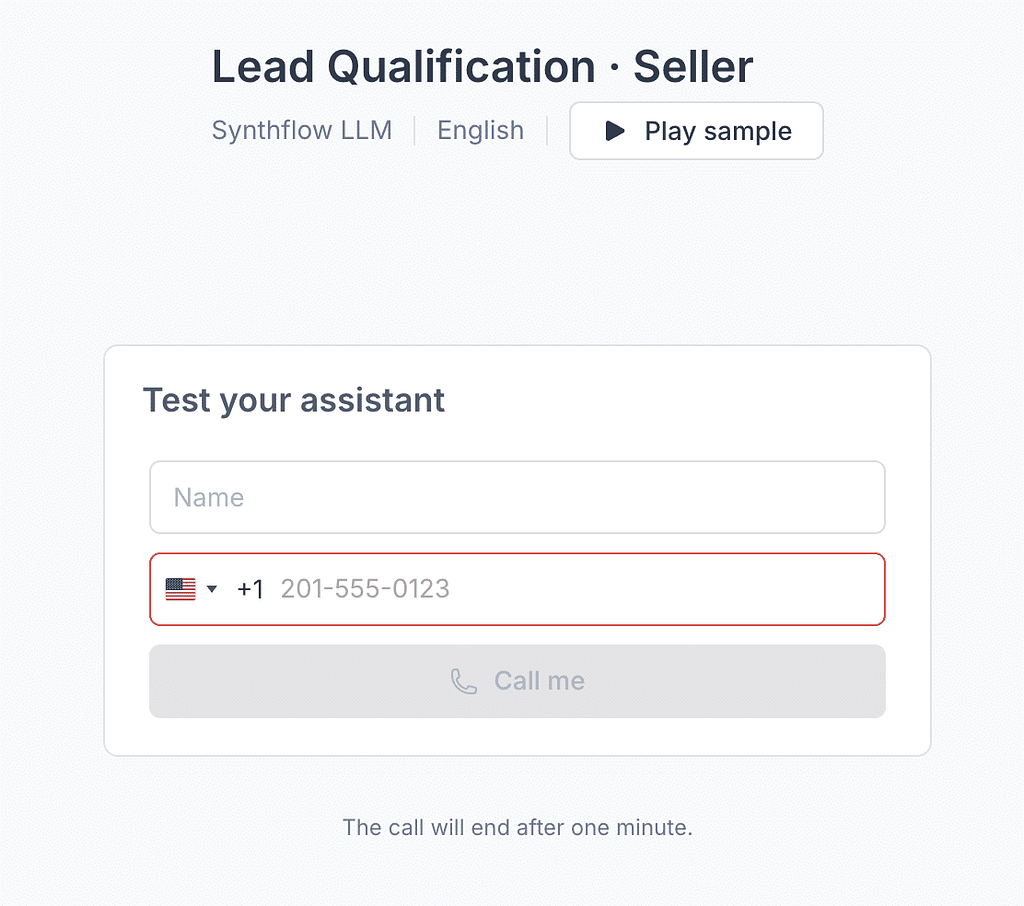The image size is (1024, 906).
Task: Click the word LLM beside Synthflow
Action: click(x=366, y=131)
